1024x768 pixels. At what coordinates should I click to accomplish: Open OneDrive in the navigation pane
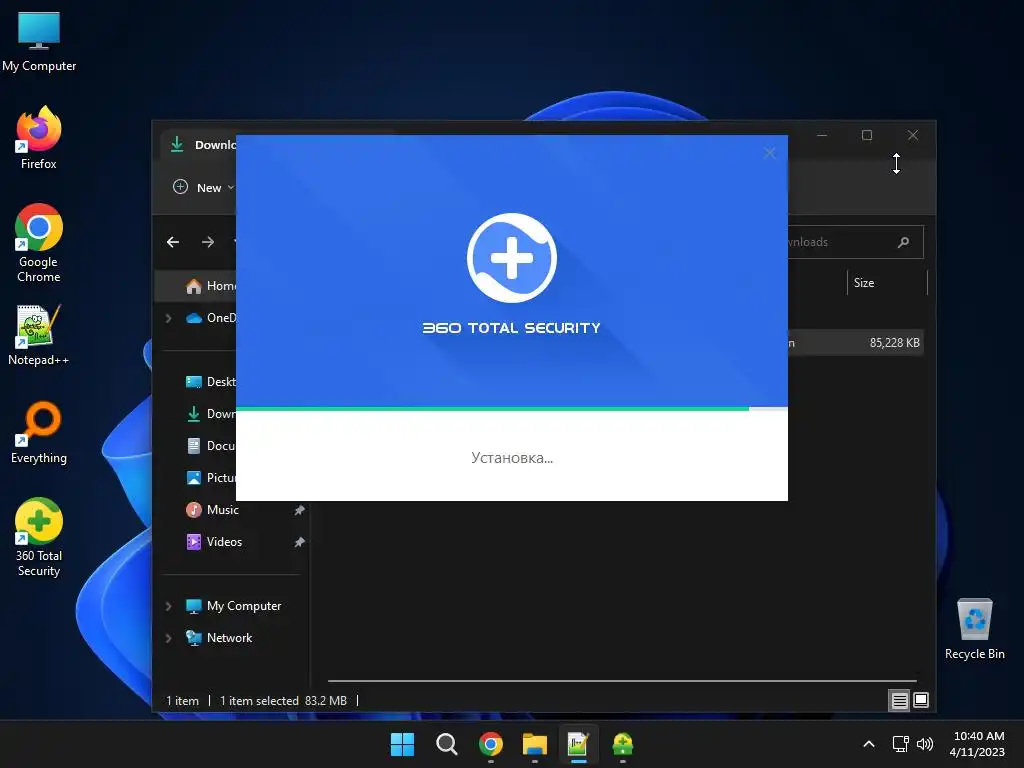point(210,318)
